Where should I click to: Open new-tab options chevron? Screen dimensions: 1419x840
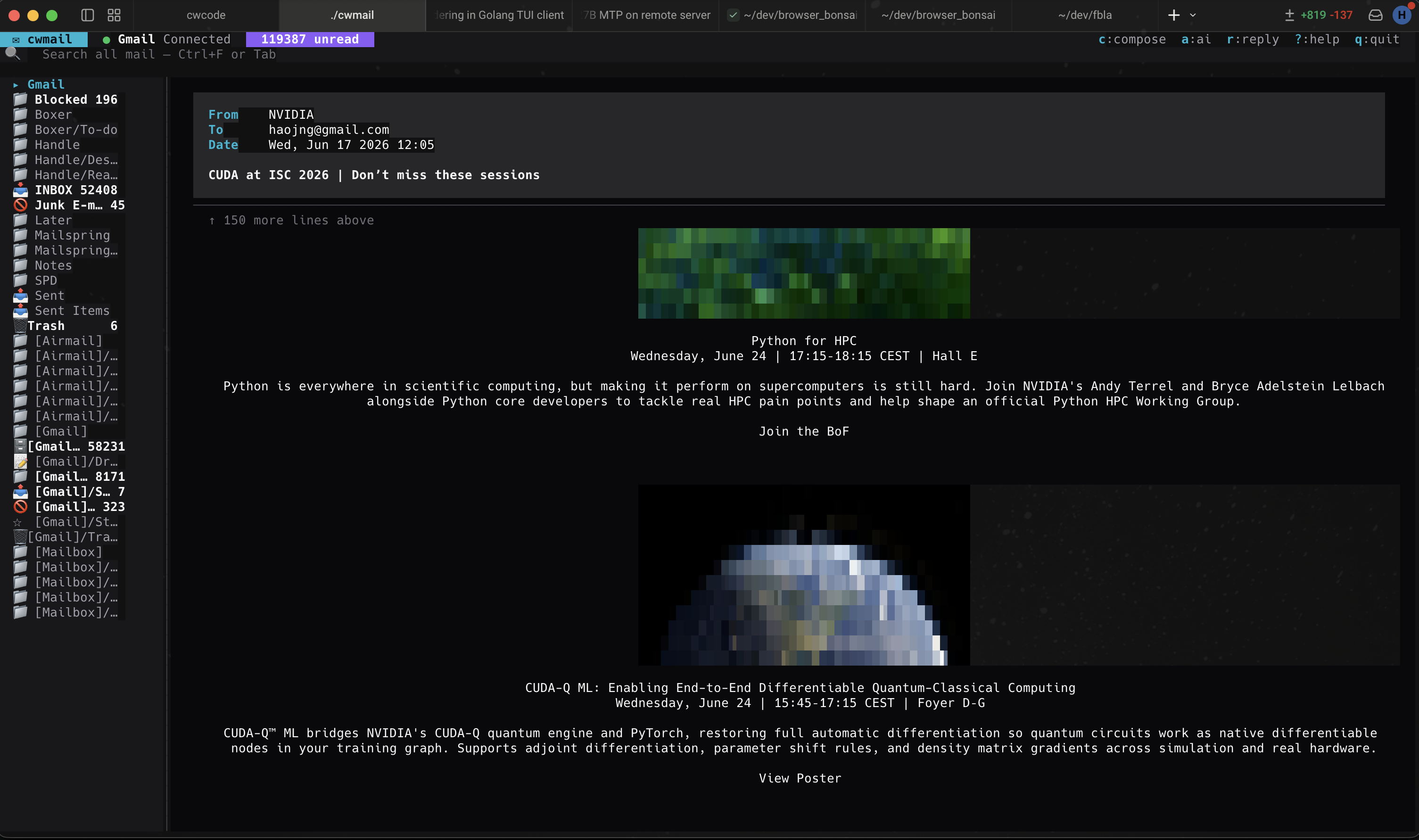(1193, 15)
